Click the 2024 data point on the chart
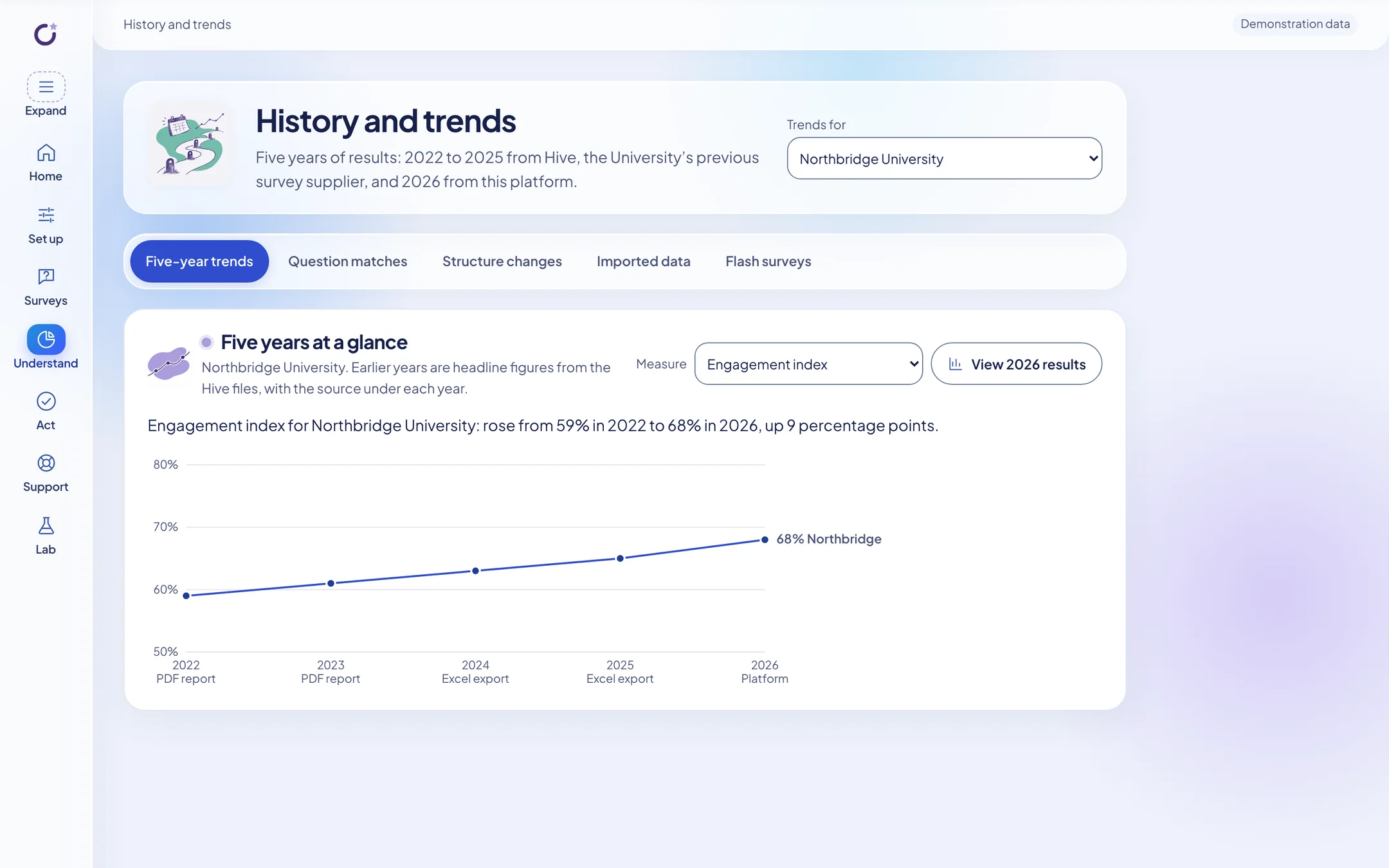Image resolution: width=1389 pixels, height=868 pixels. pyautogui.click(x=476, y=571)
